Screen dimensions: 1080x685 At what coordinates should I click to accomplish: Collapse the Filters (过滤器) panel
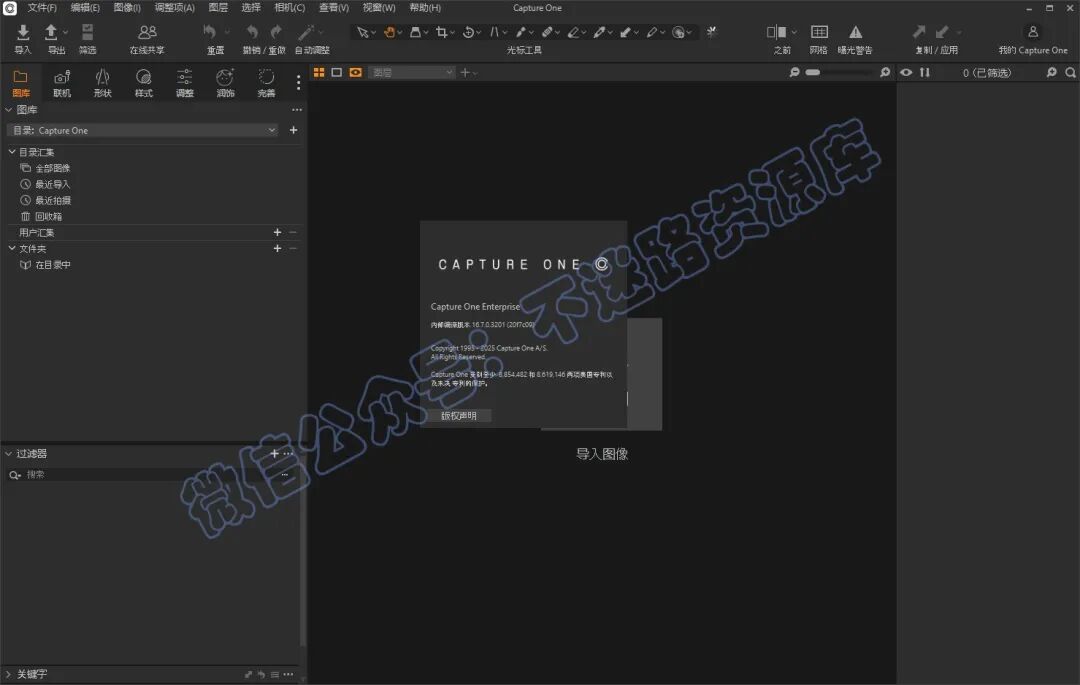[x=8, y=454]
